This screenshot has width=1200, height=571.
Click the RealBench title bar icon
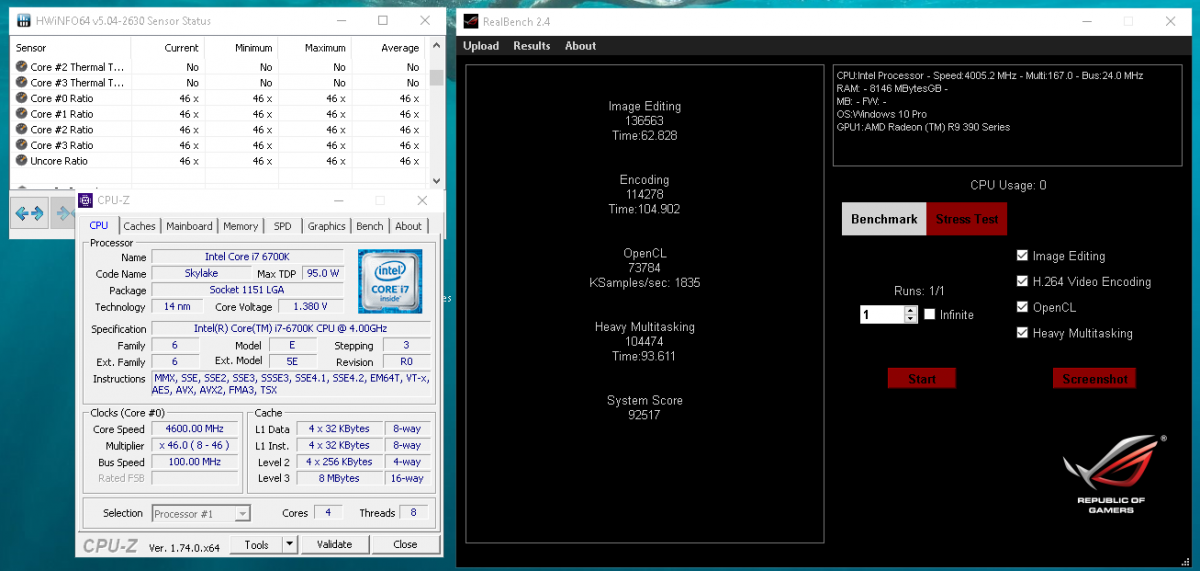(471, 21)
